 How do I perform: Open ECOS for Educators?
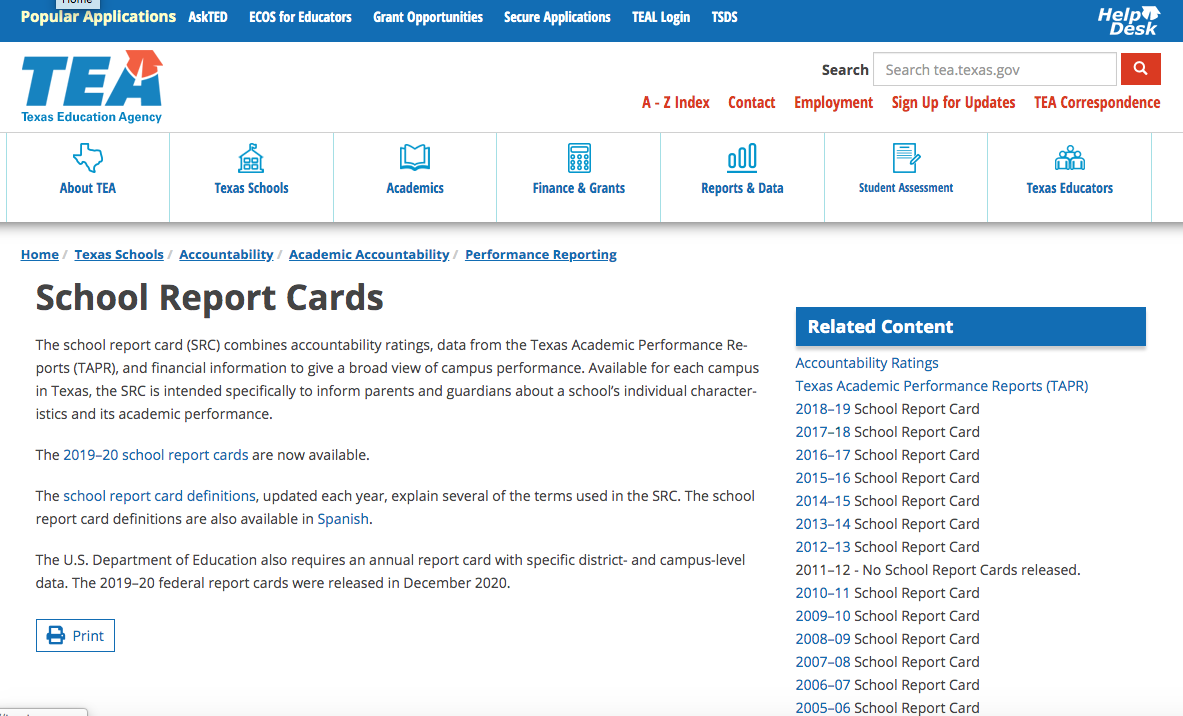click(x=300, y=17)
